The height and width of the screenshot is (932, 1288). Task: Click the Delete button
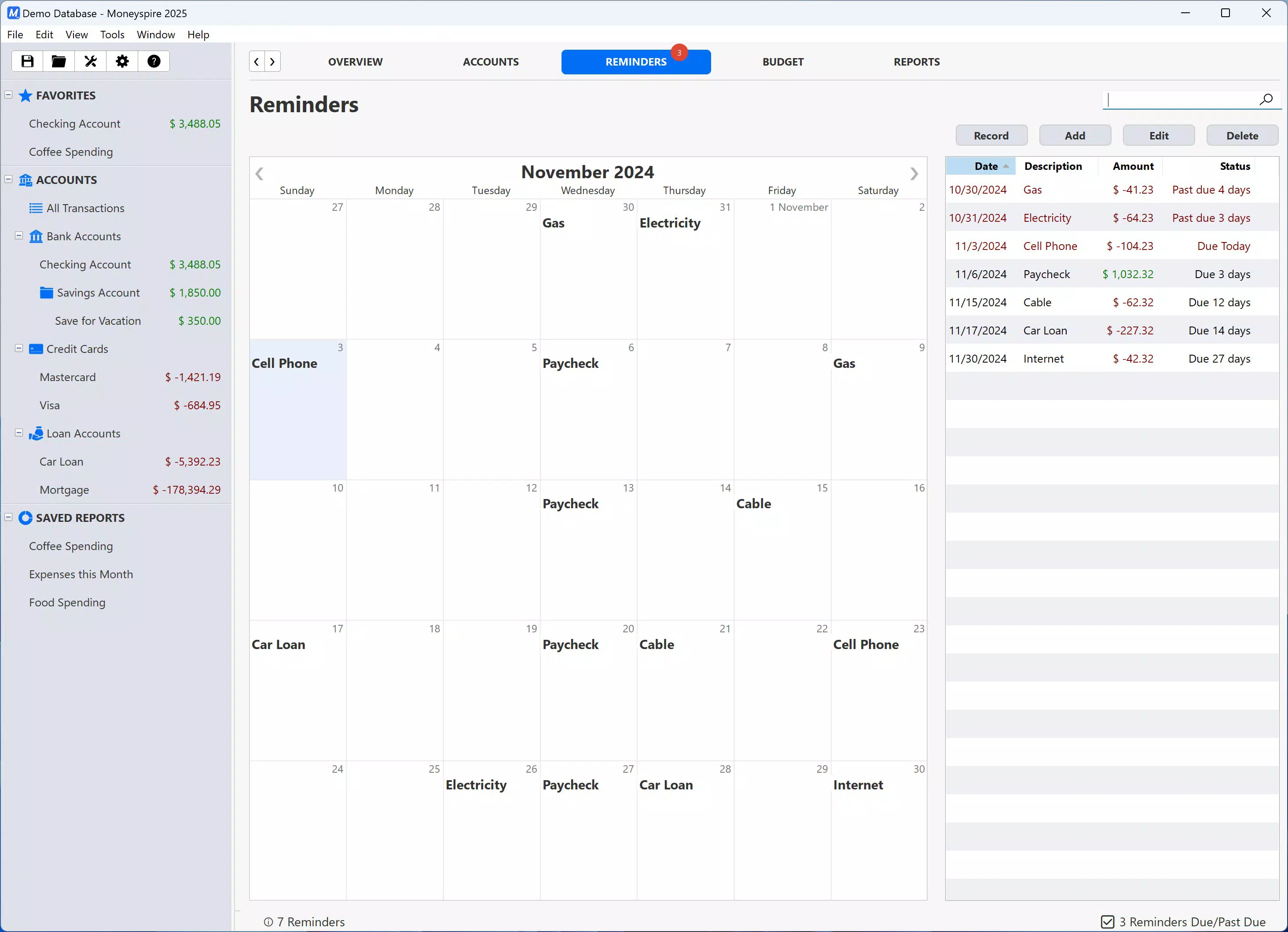1242,136
